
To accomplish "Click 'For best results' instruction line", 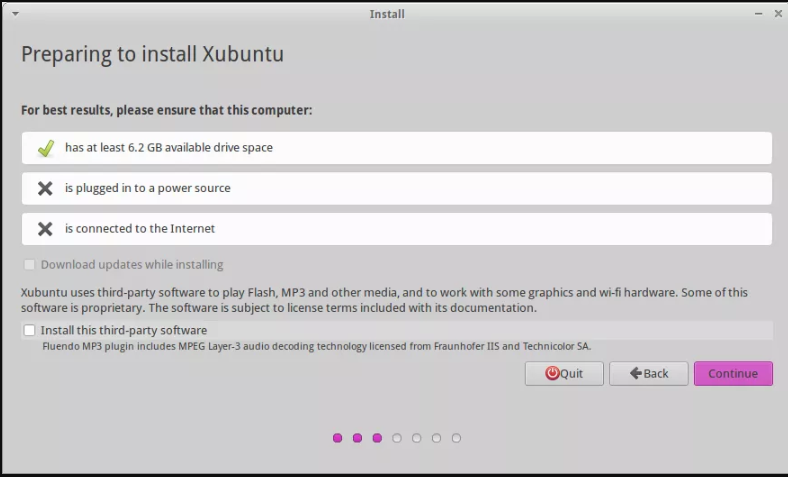I will point(166,111).
